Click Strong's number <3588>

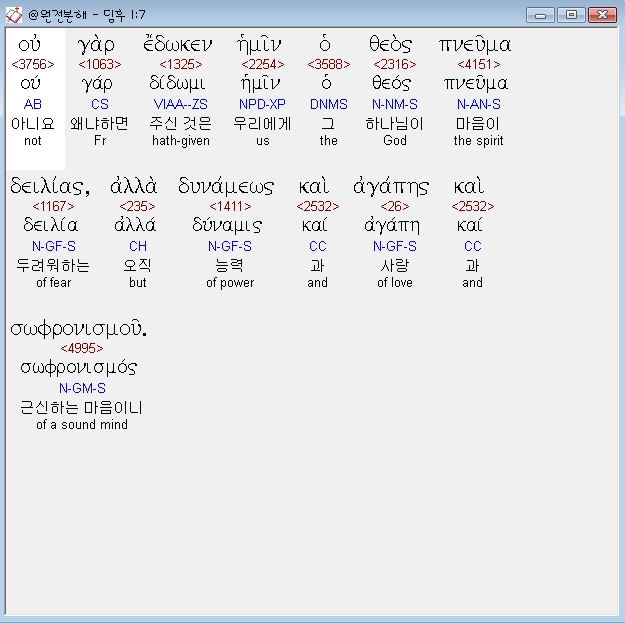click(328, 64)
